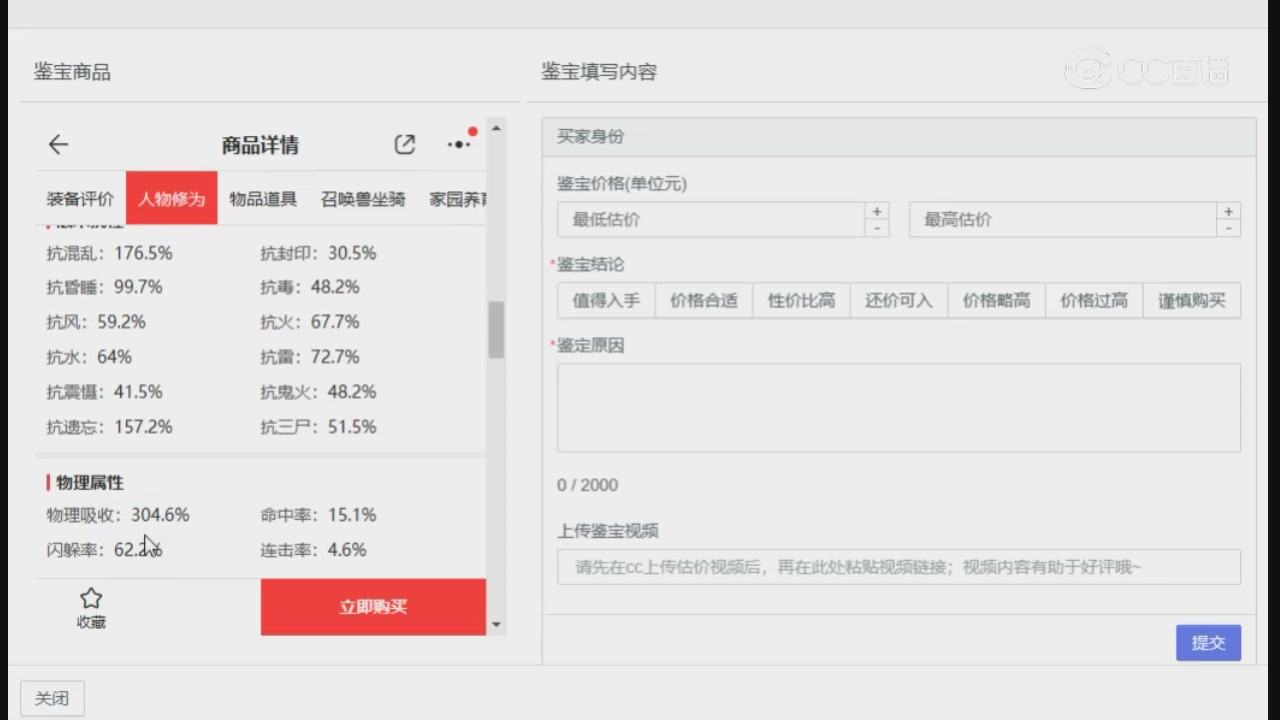Open the more options dots icon
Image resolution: width=1280 pixels, height=720 pixels.
pyautogui.click(x=460, y=143)
